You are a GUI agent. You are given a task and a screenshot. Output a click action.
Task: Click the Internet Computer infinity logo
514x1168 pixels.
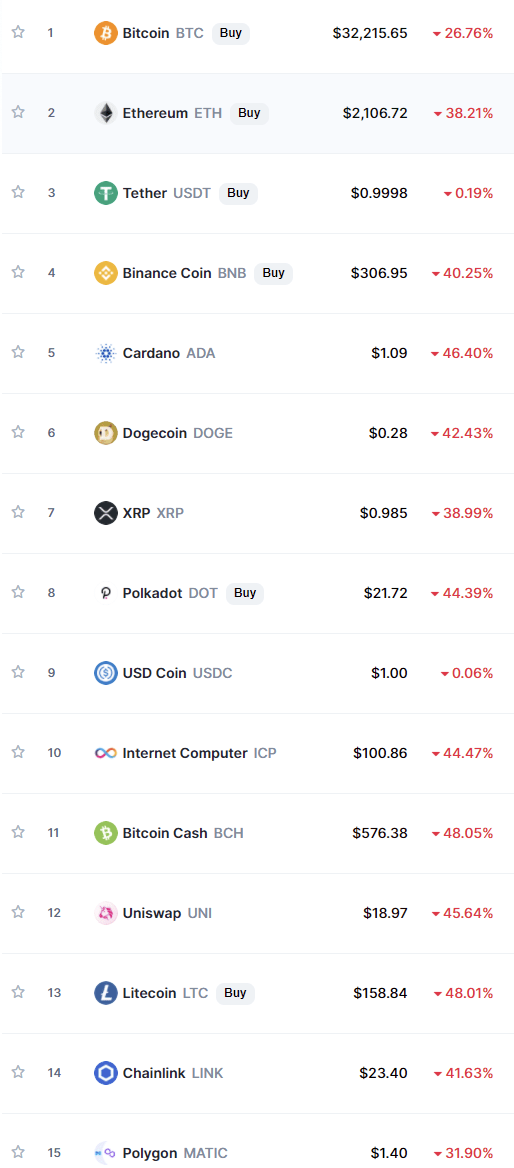(106, 753)
